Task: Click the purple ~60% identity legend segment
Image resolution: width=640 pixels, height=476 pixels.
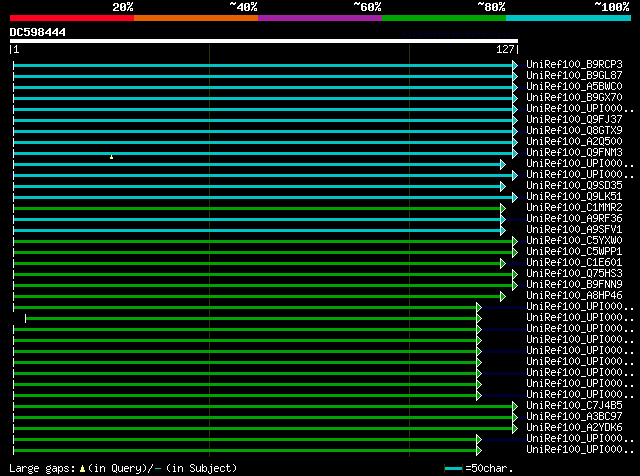Action: point(320,18)
